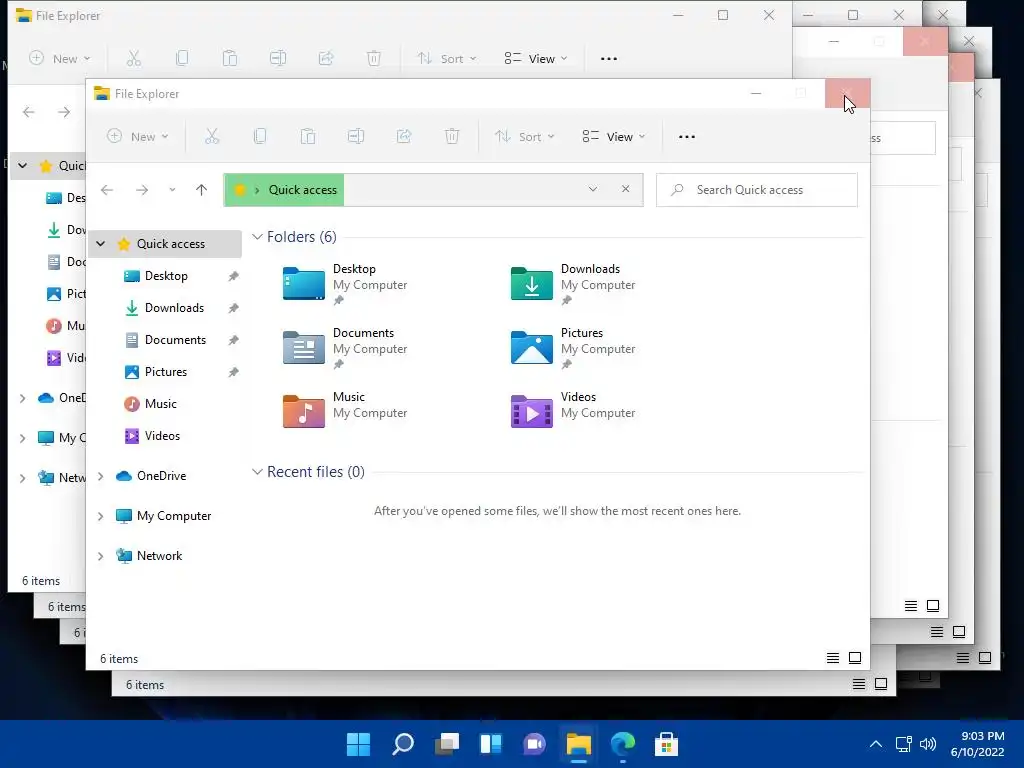Click the Rename icon in the front window toolbar
This screenshot has height=768, width=1024.
[x=356, y=136]
